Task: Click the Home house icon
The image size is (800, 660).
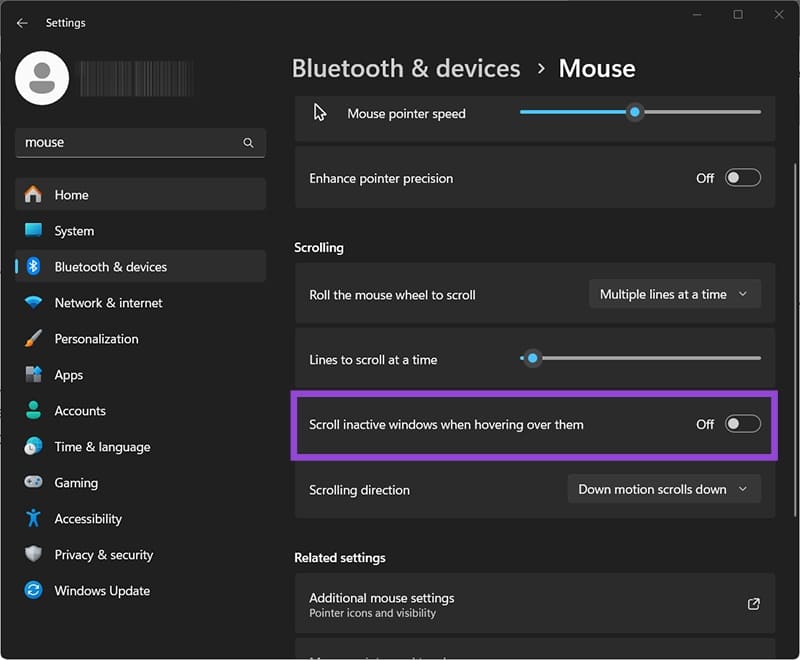Action: 33,194
